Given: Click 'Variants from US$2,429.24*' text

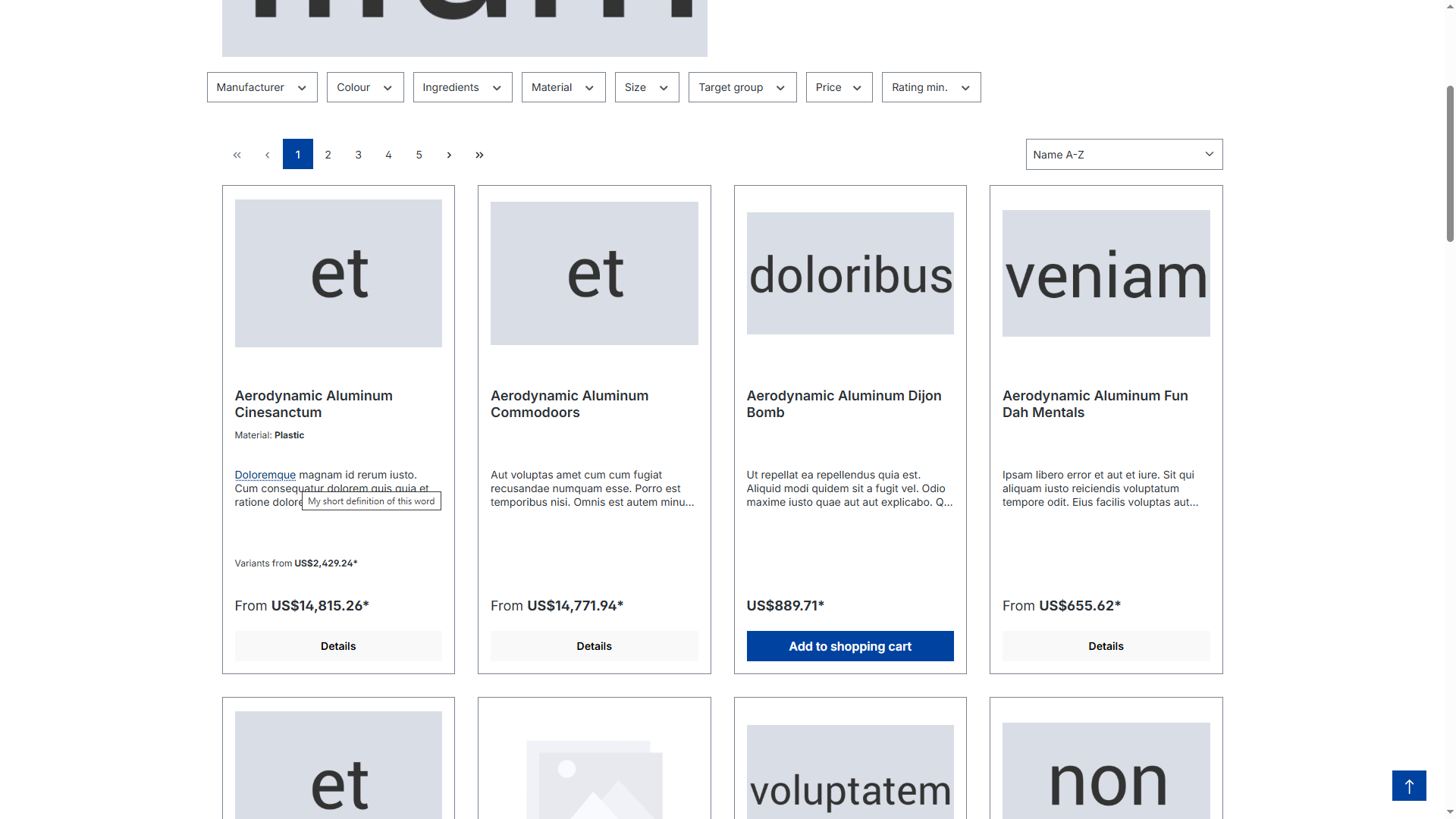Looking at the screenshot, I should [x=296, y=563].
